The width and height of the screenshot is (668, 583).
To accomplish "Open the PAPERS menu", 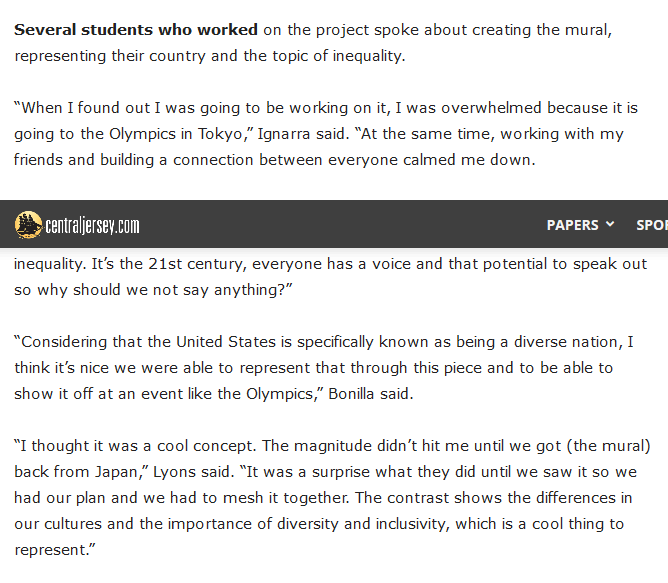I will click(x=573, y=225).
